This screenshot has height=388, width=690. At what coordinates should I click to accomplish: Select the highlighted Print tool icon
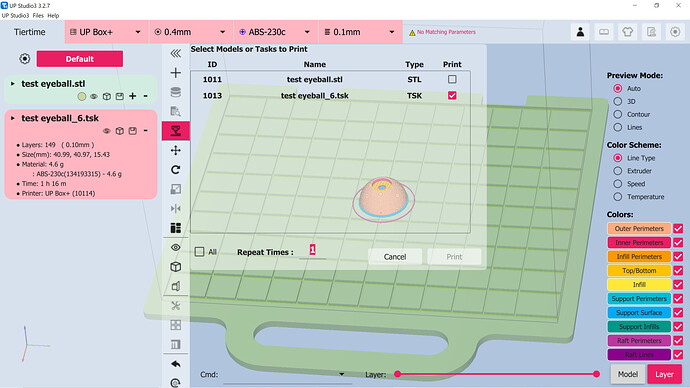point(176,131)
